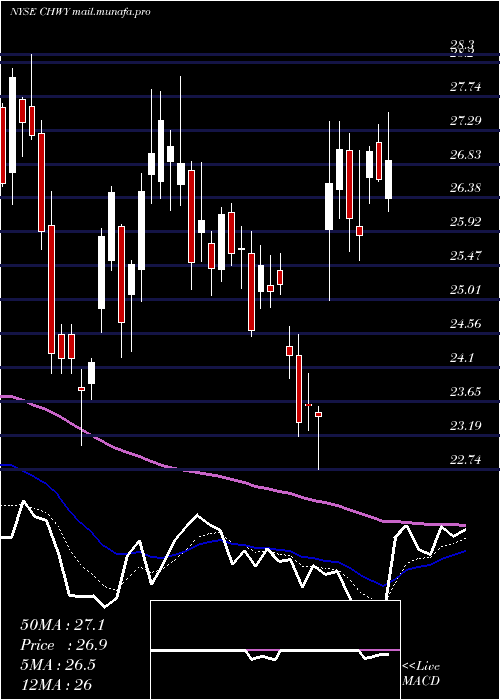The height and width of the screenshot is (700, 500).
Task: Click the last white candlestick on the right
Action: click(388, 179)
